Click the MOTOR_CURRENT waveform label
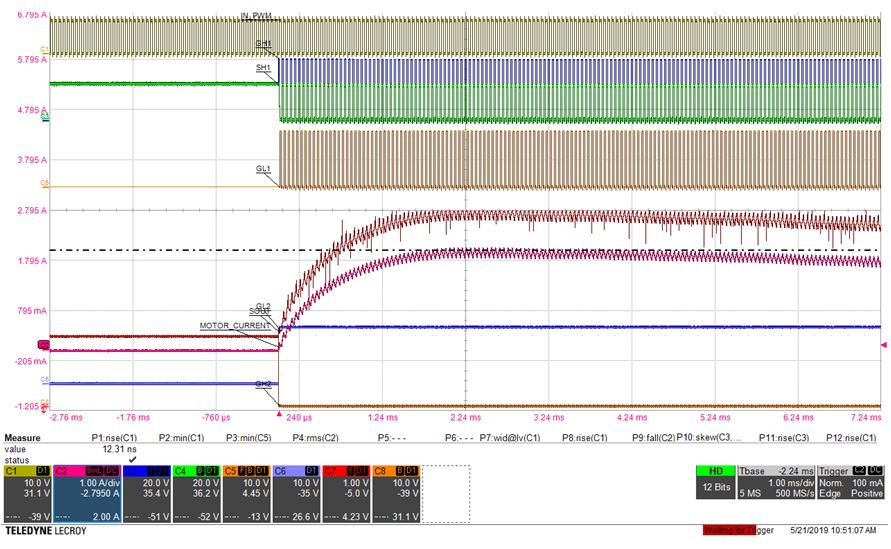The image size is (891, 549). click(x=234, y=326)
